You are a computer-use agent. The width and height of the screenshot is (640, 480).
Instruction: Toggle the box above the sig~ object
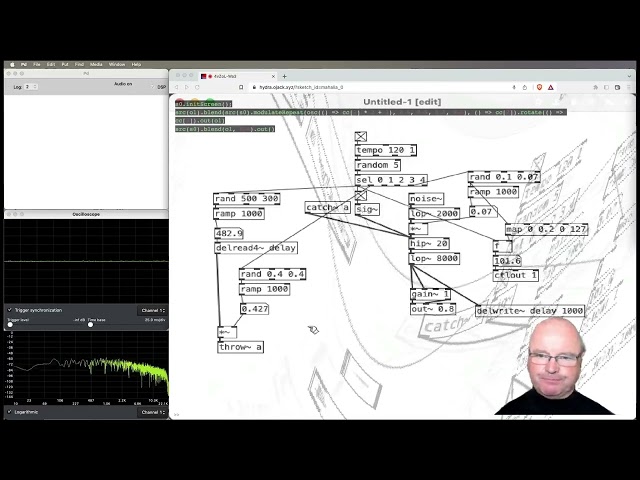click(361, 196)
